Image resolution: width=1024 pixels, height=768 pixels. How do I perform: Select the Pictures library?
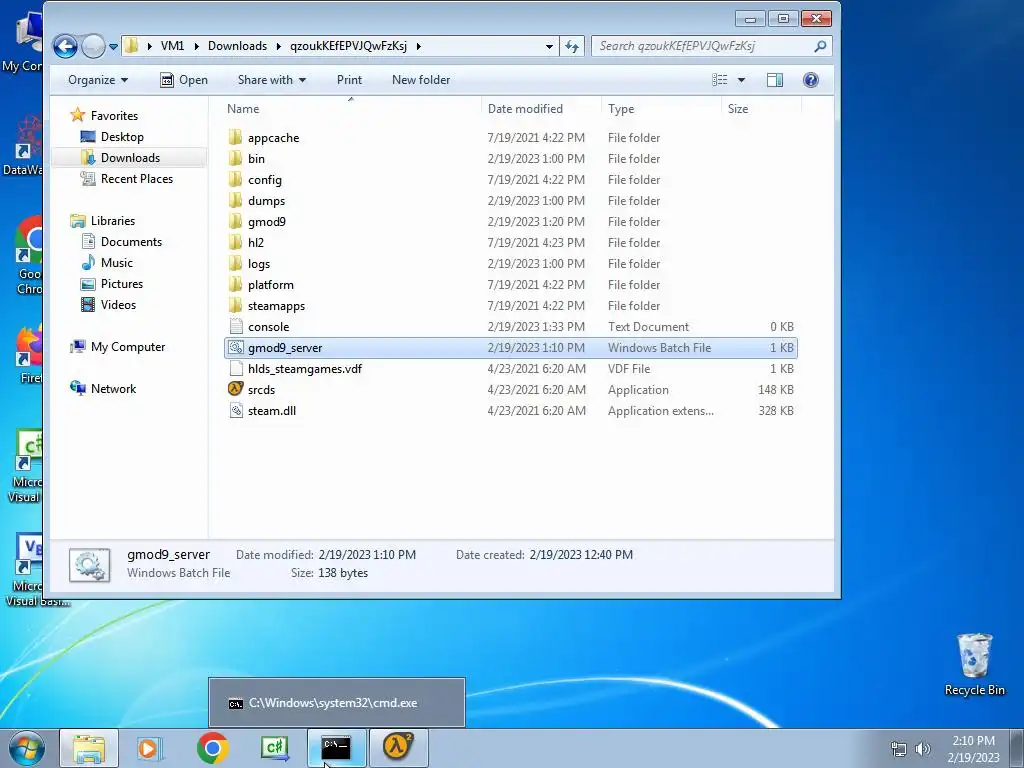[121, 284]
